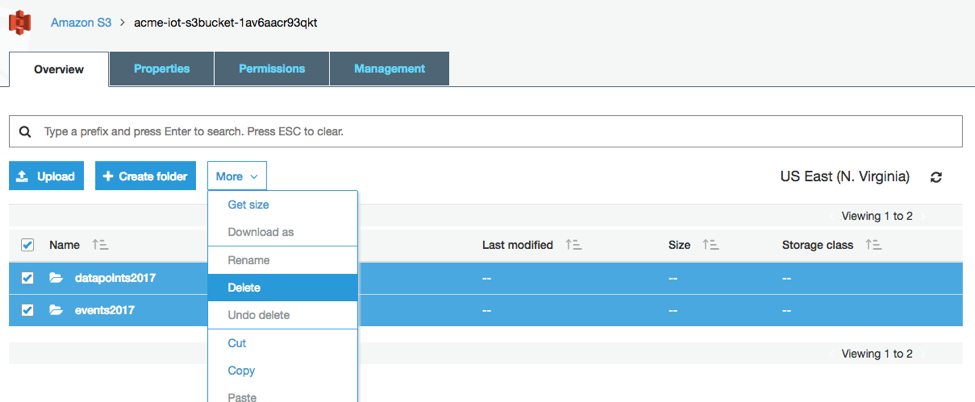Click the prefix search input field
Screen dimensions: 975x402
tap(486, 131)
